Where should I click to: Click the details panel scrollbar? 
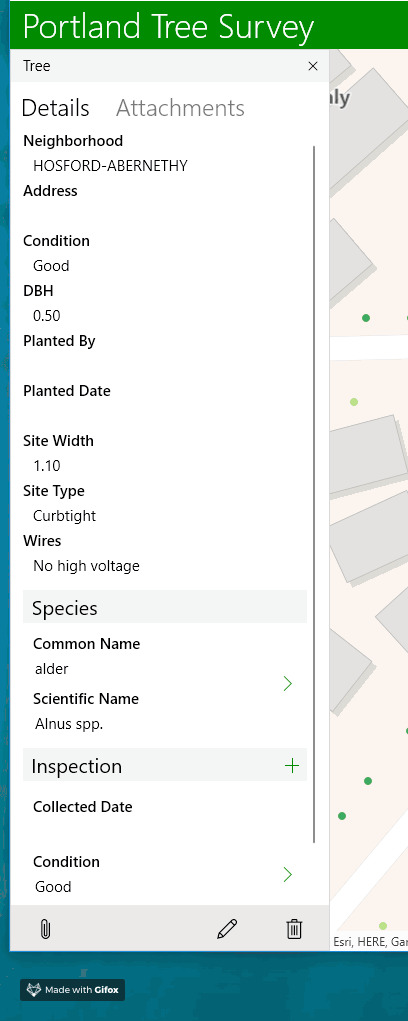point(314,494)
